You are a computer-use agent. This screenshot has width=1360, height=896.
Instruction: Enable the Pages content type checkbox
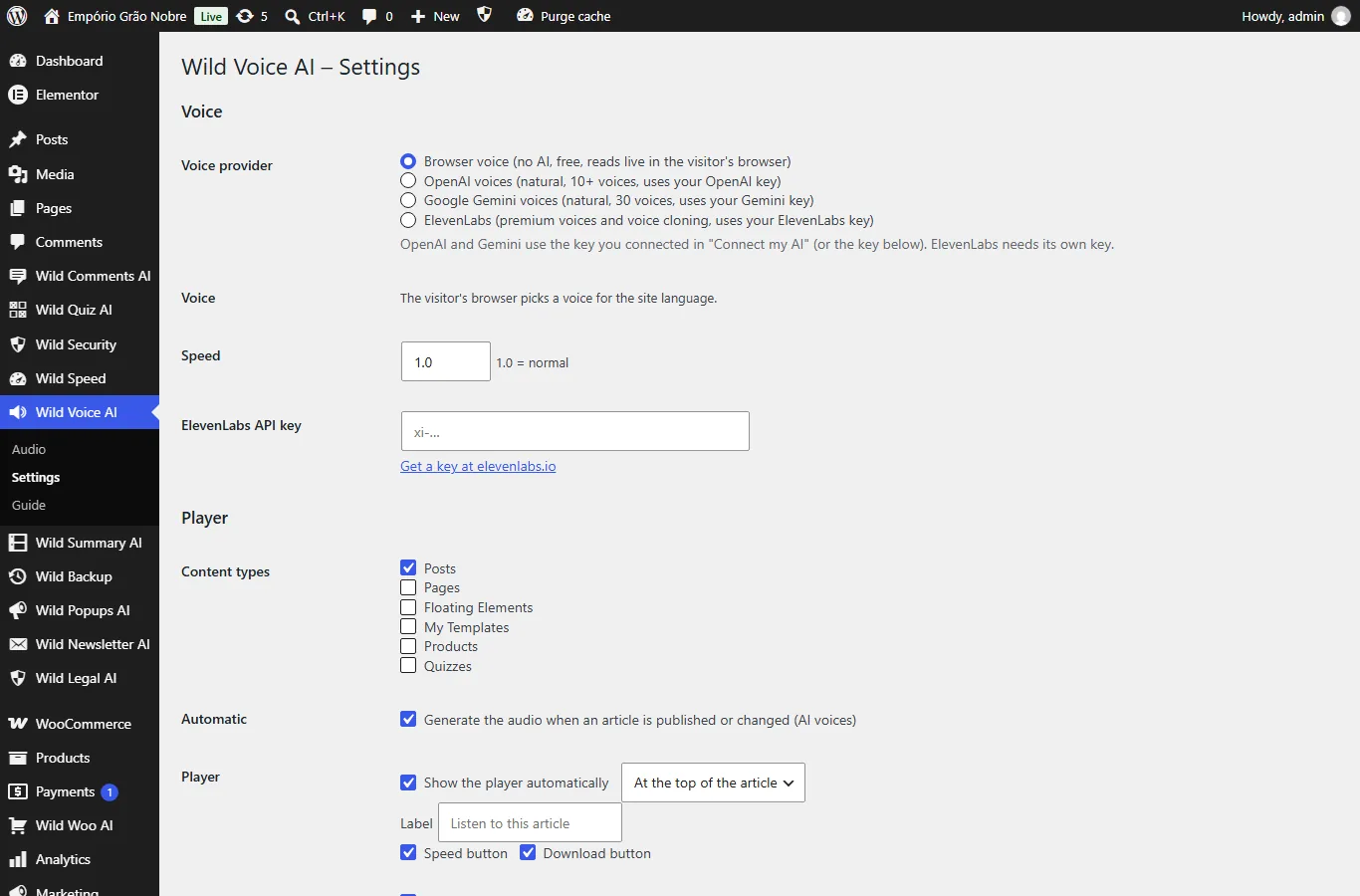[x=408, y=587]
